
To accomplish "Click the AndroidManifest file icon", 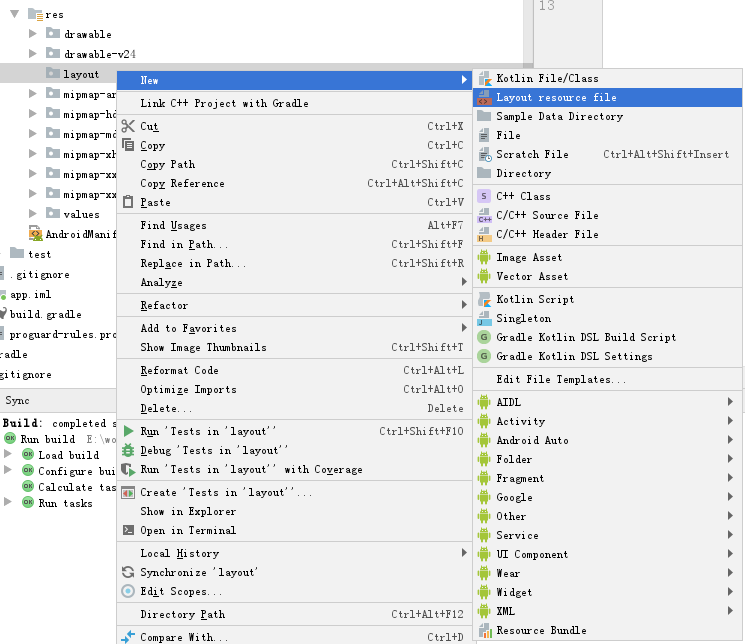I will point(36,233).
